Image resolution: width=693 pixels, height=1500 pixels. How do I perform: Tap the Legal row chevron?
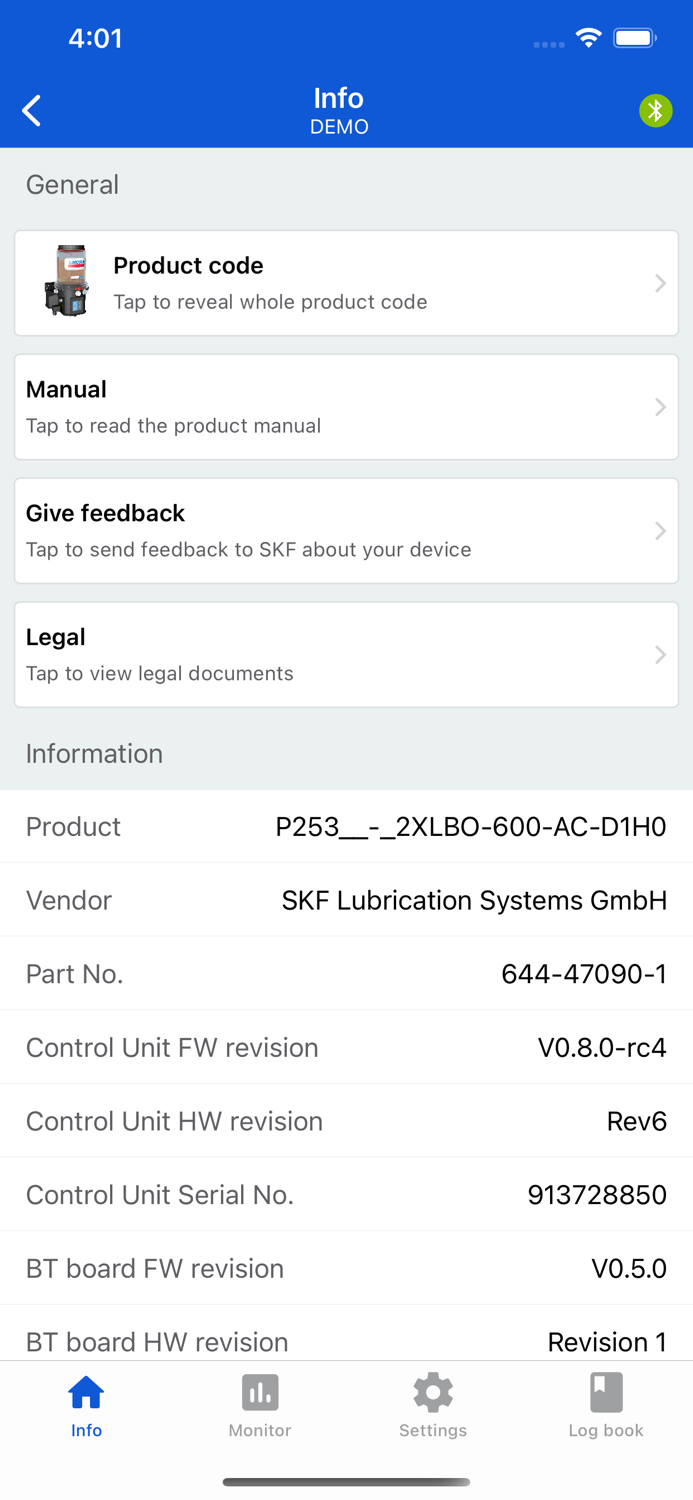(x=660, y=655)
